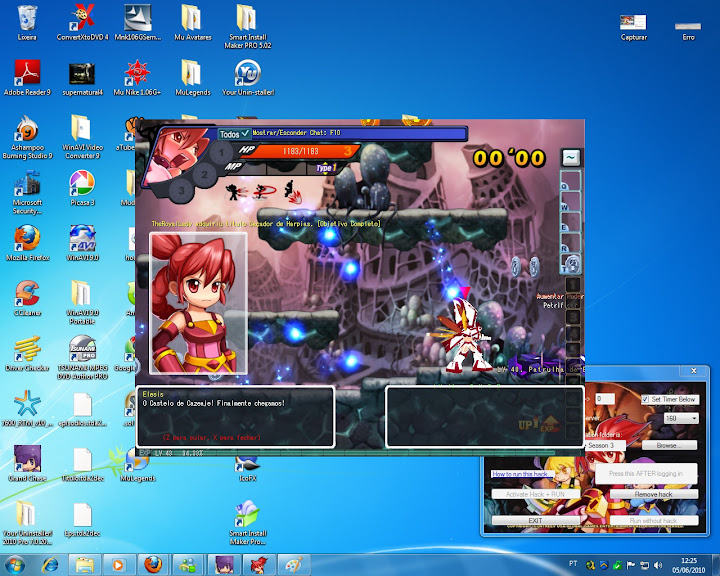
Task: Click the R quick-slot in game sidebar
Action: click(x=570, y=243)
